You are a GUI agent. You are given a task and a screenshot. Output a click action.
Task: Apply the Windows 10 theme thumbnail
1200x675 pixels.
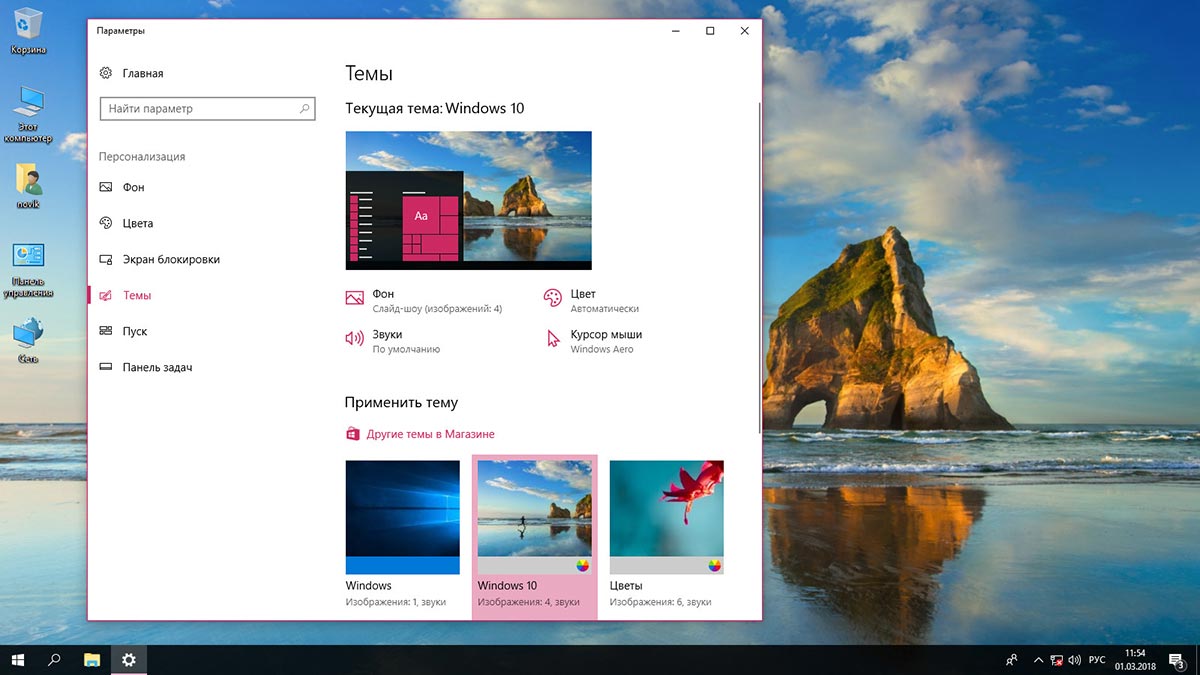(535, 517)
